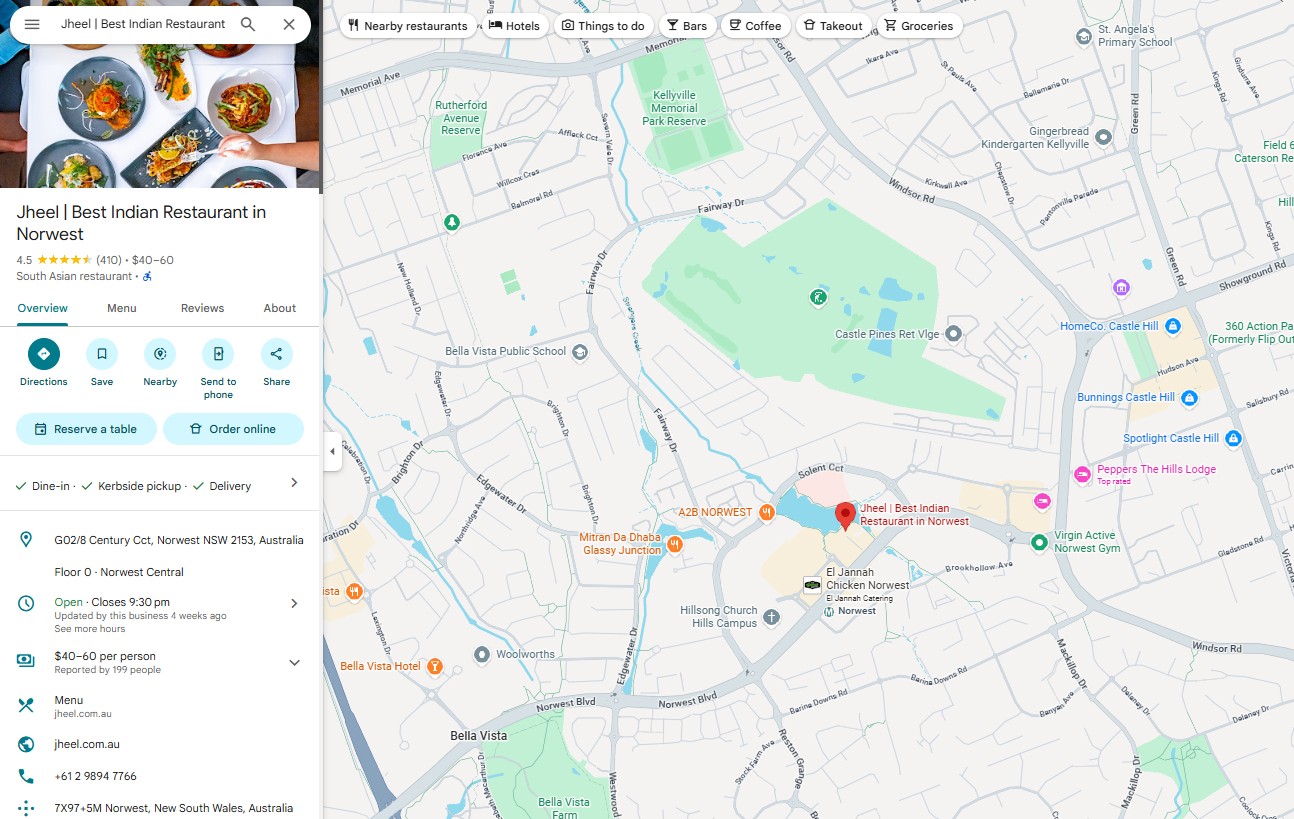Click Hillsong Church Hills Campus marker
The image size is (1294, 819).
[771, 617]
